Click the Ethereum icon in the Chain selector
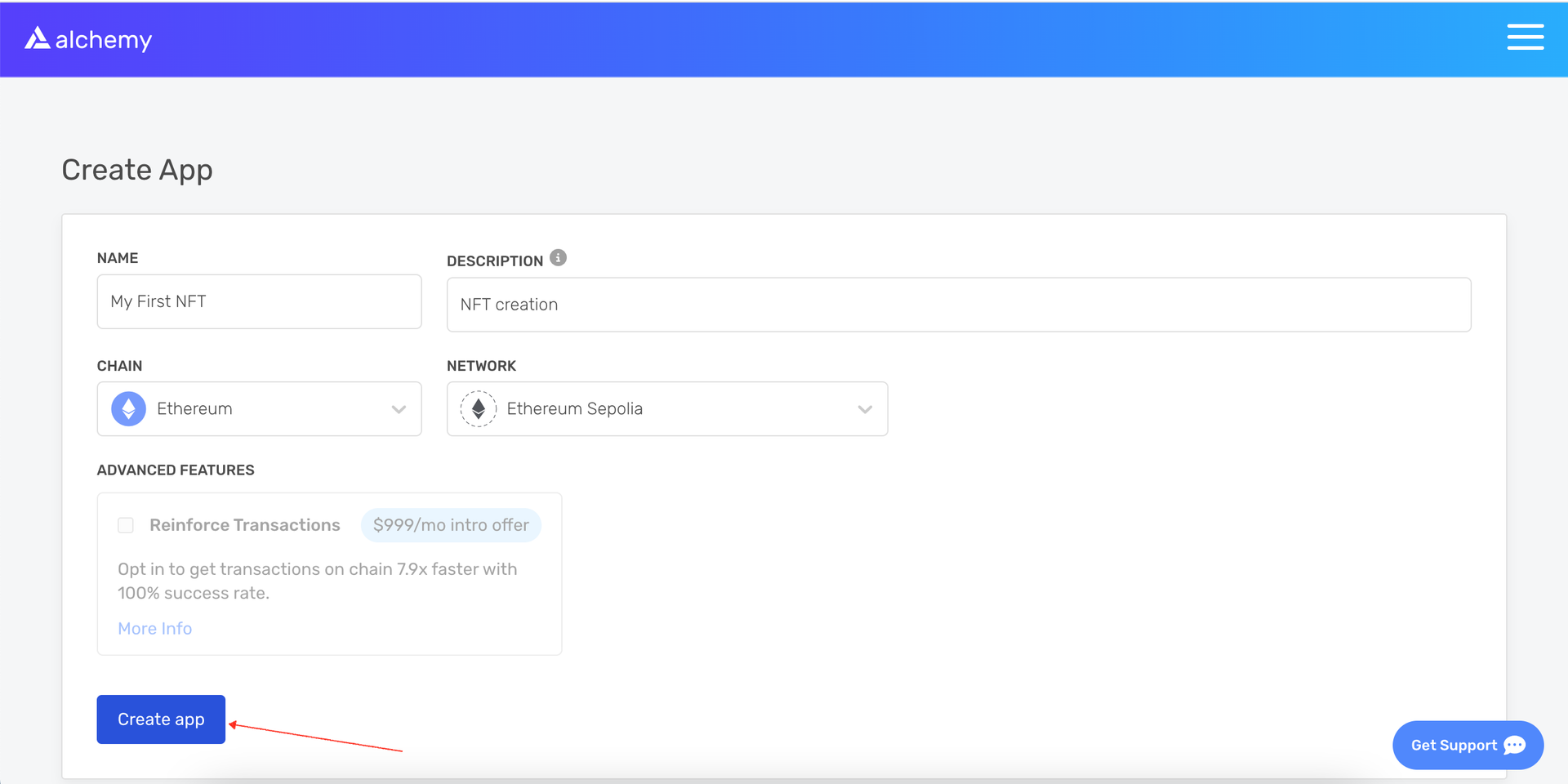This screenshot has width=1568, height=784. pyautogui.click(x=128, y=408)
